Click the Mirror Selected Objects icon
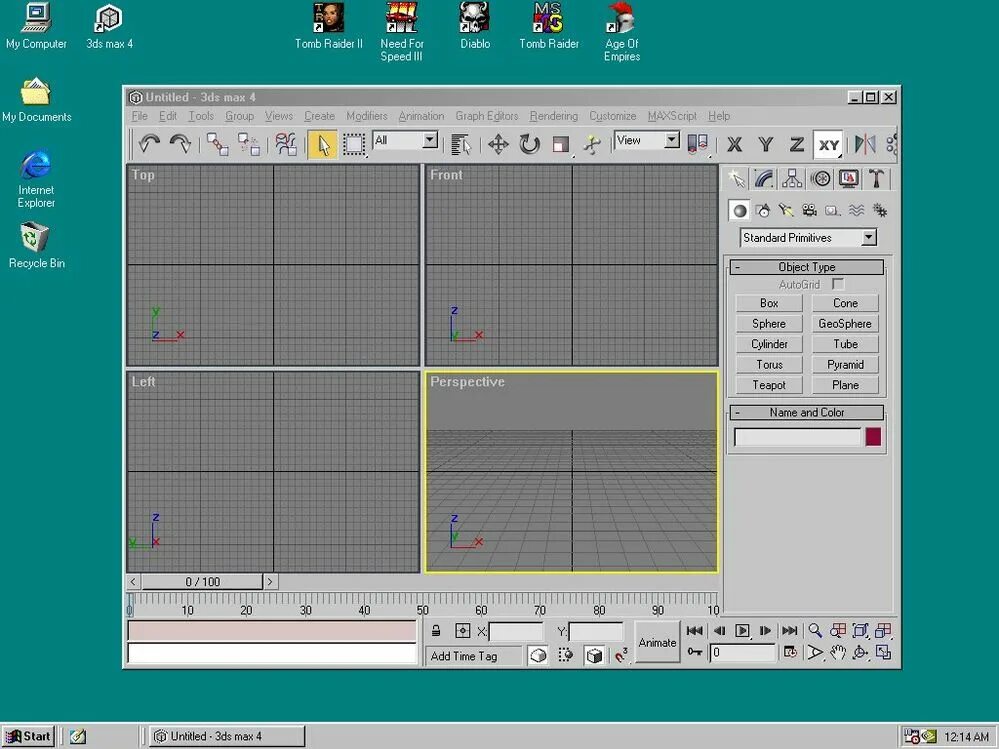Screen dimensions: 999x749 click(865, 145)
